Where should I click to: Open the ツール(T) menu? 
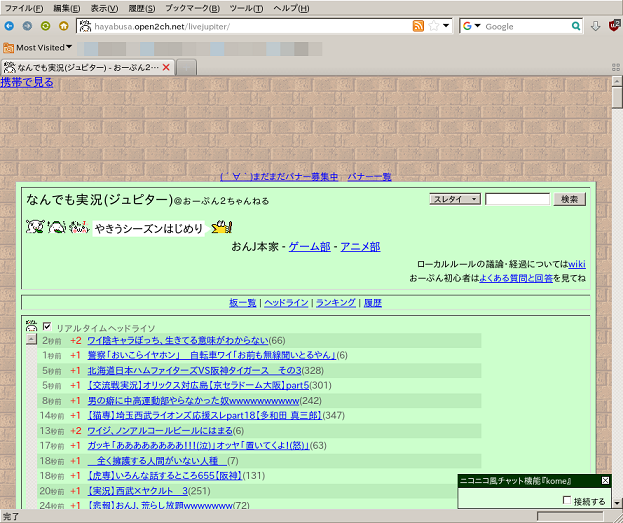coord(246,8)
